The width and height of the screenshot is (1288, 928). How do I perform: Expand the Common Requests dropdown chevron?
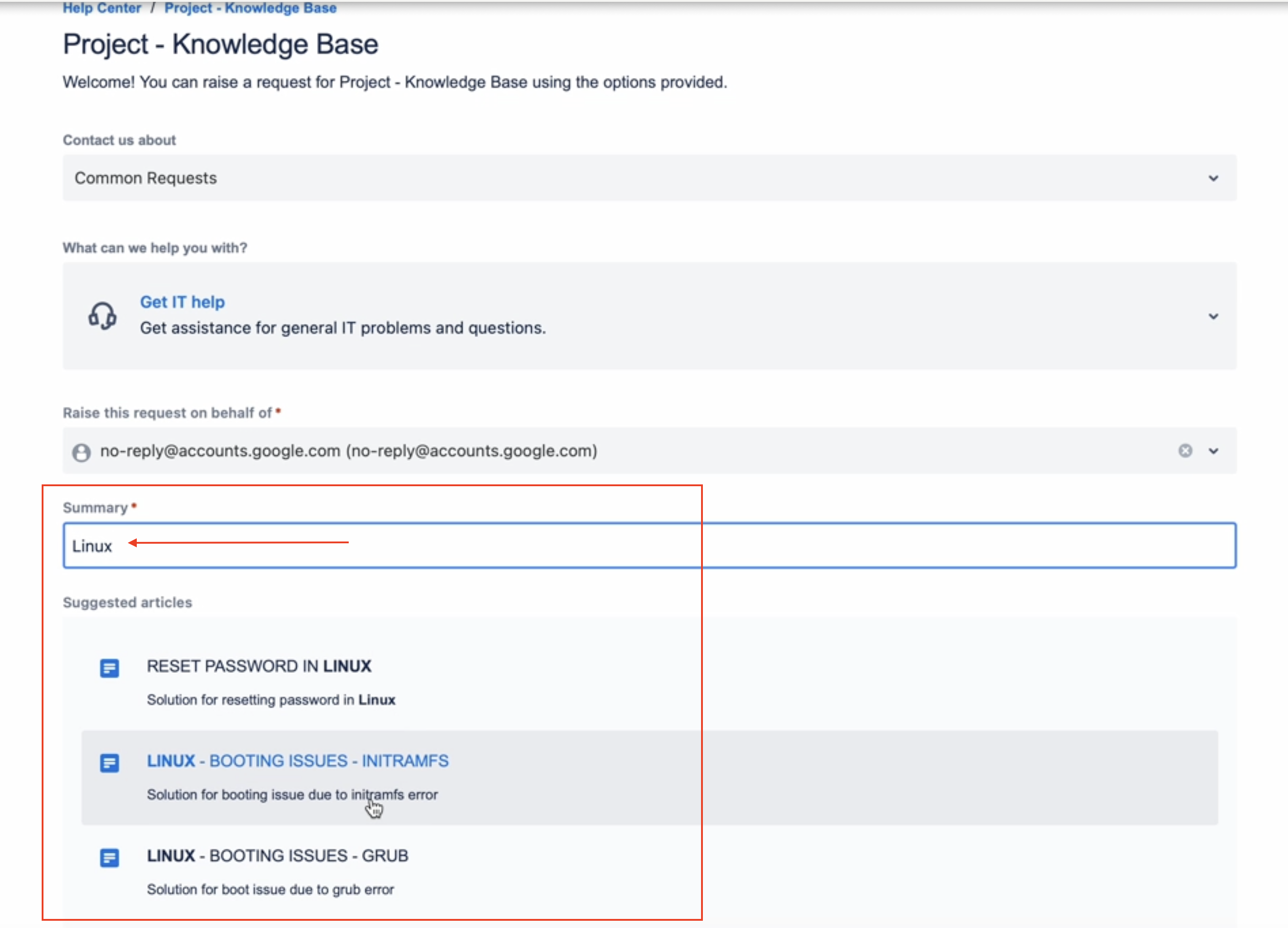click(1213, 179)
